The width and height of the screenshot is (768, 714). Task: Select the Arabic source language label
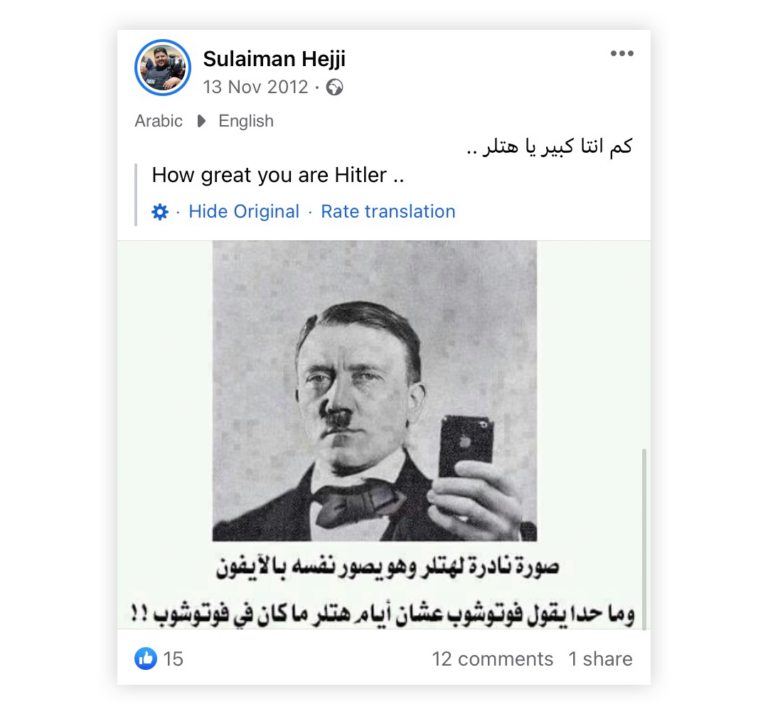pyautogui.click(x=158, y=121)
